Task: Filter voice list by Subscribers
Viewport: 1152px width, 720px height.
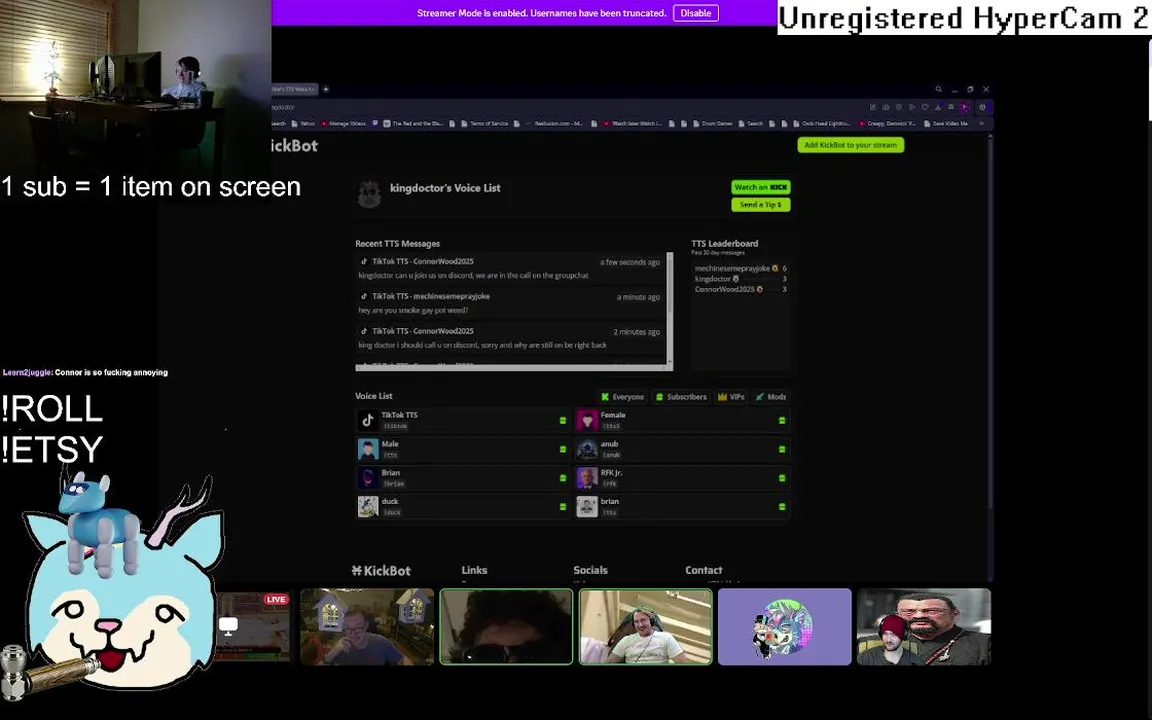Action: (x=681, y=397)
